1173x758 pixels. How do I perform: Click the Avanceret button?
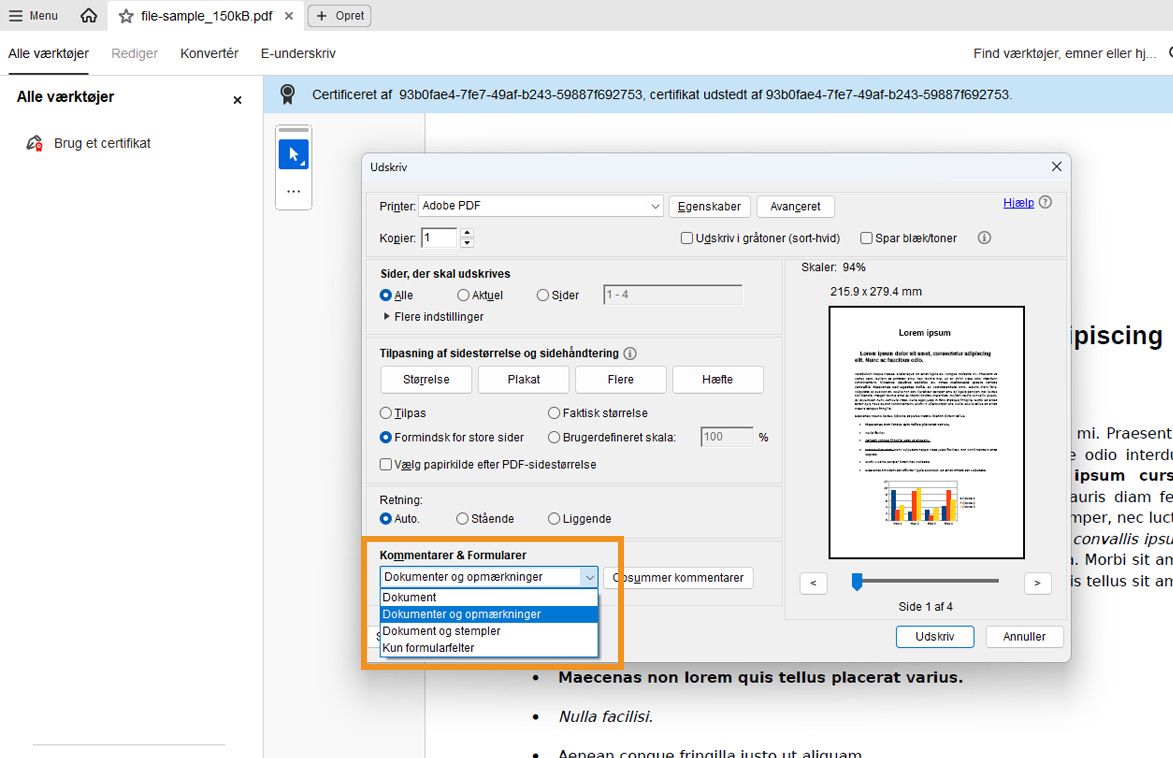795,207
